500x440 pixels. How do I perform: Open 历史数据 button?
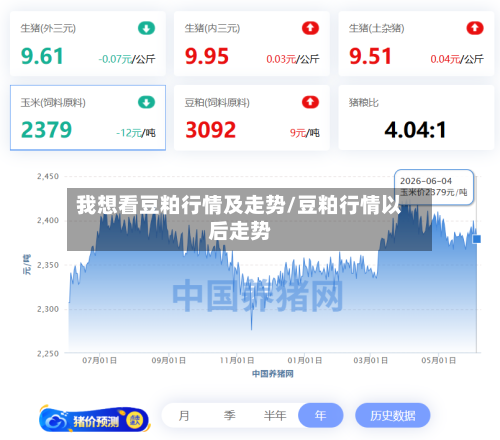click(393, 415)
